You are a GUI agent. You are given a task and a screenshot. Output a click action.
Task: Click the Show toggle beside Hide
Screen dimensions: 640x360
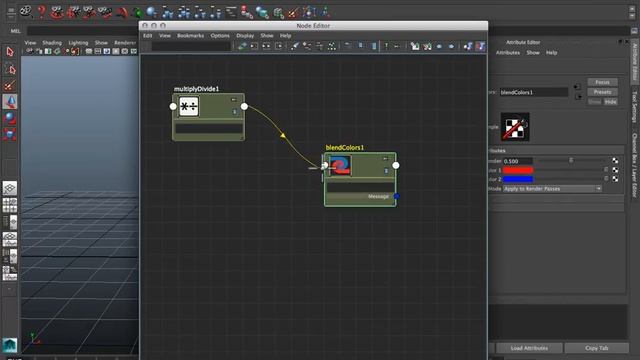595,102
